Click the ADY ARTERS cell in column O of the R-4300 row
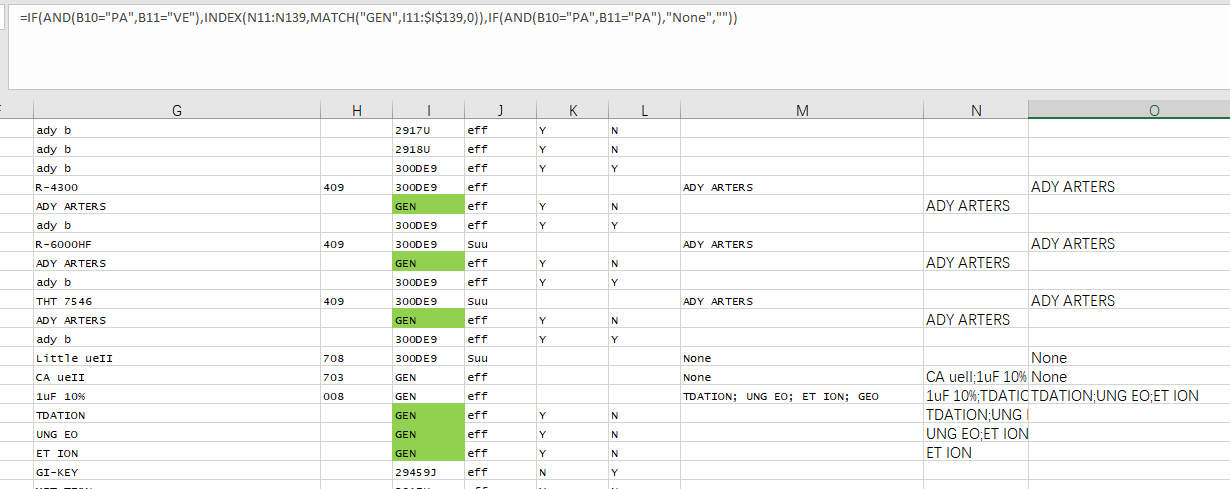This screenshot has height=489, width=1230. pyautogui.click(x=1129, y=187)
